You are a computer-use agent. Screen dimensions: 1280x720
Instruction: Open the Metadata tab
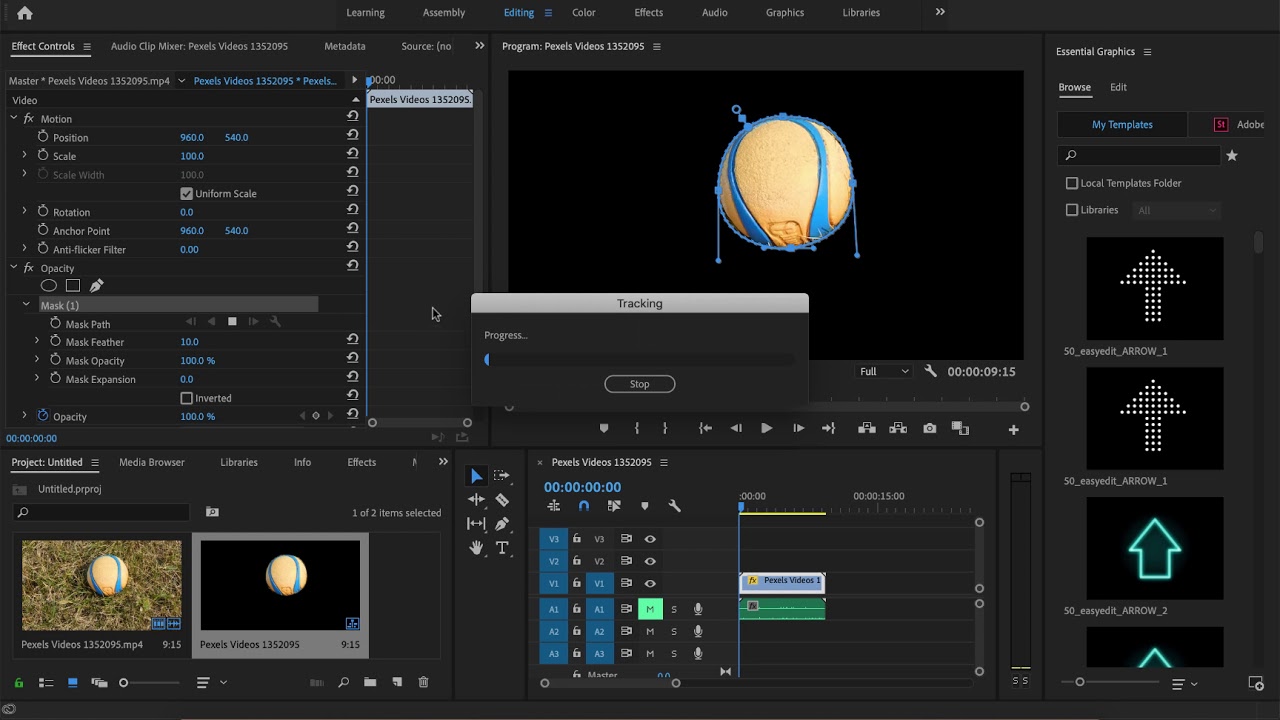click(345, 46)
